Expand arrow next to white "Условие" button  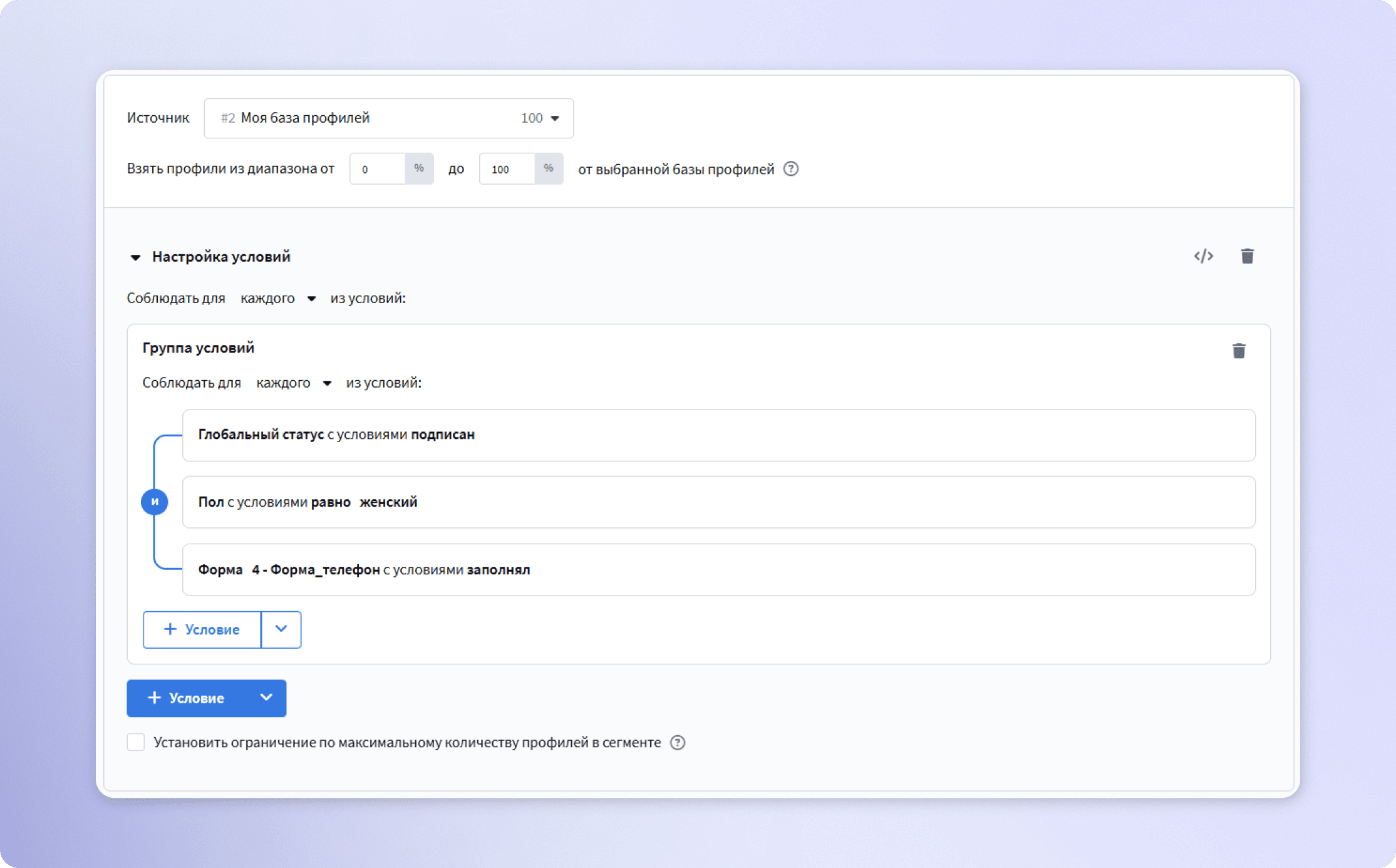[281, 629]
